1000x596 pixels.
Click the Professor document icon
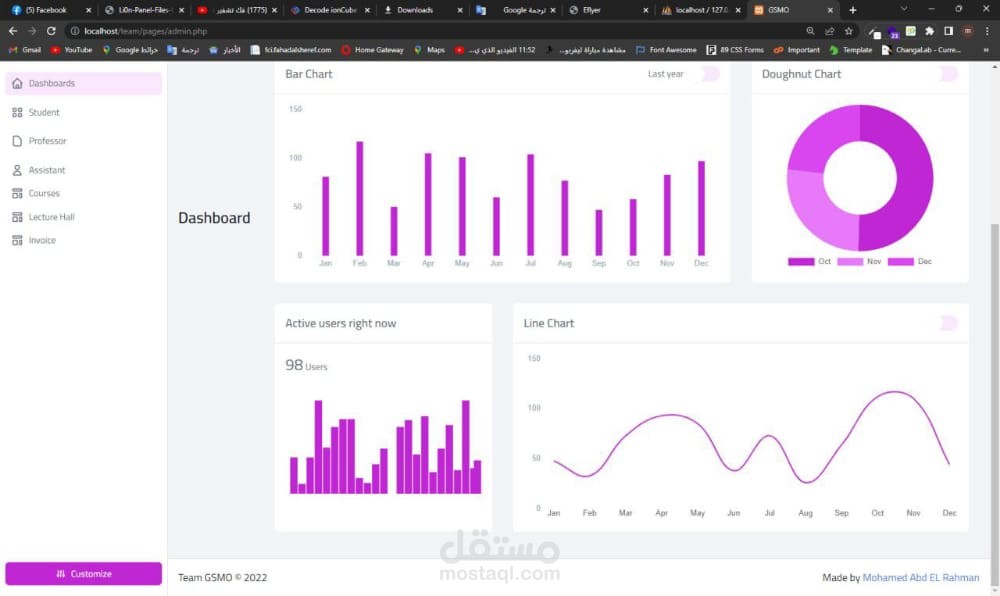click(x=17, y=141)
